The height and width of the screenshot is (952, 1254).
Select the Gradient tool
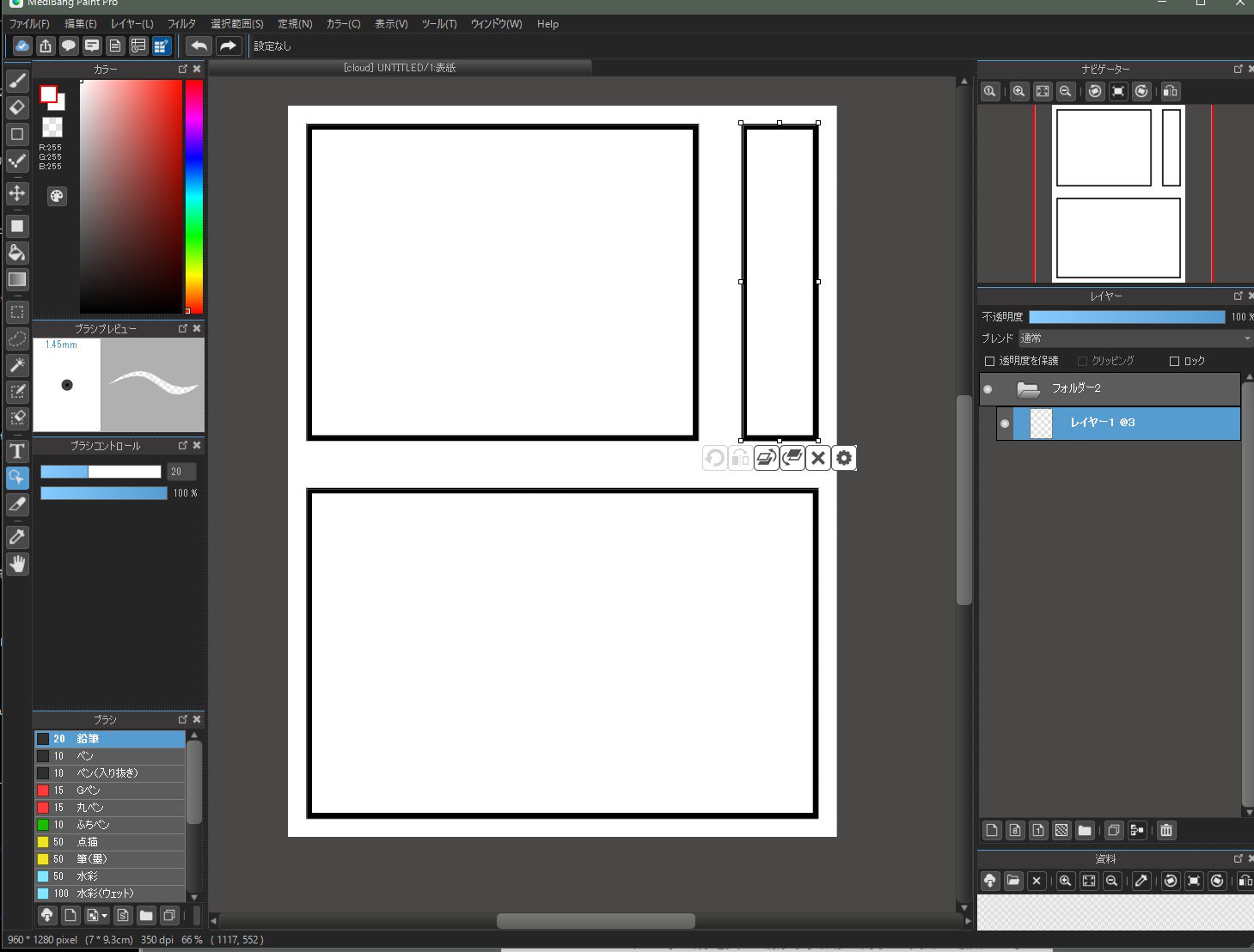17,279
